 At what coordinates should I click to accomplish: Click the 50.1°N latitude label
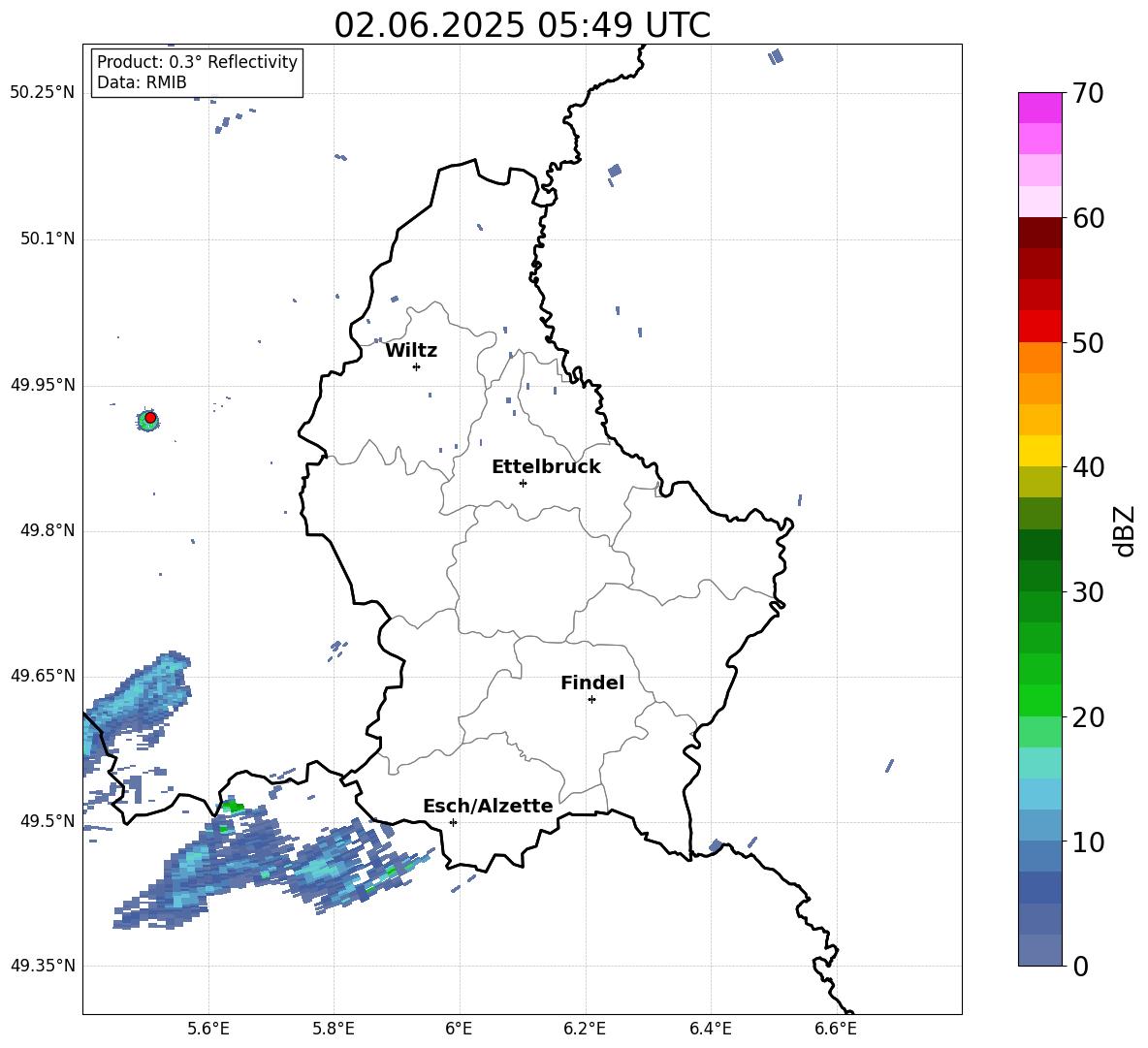48,239
